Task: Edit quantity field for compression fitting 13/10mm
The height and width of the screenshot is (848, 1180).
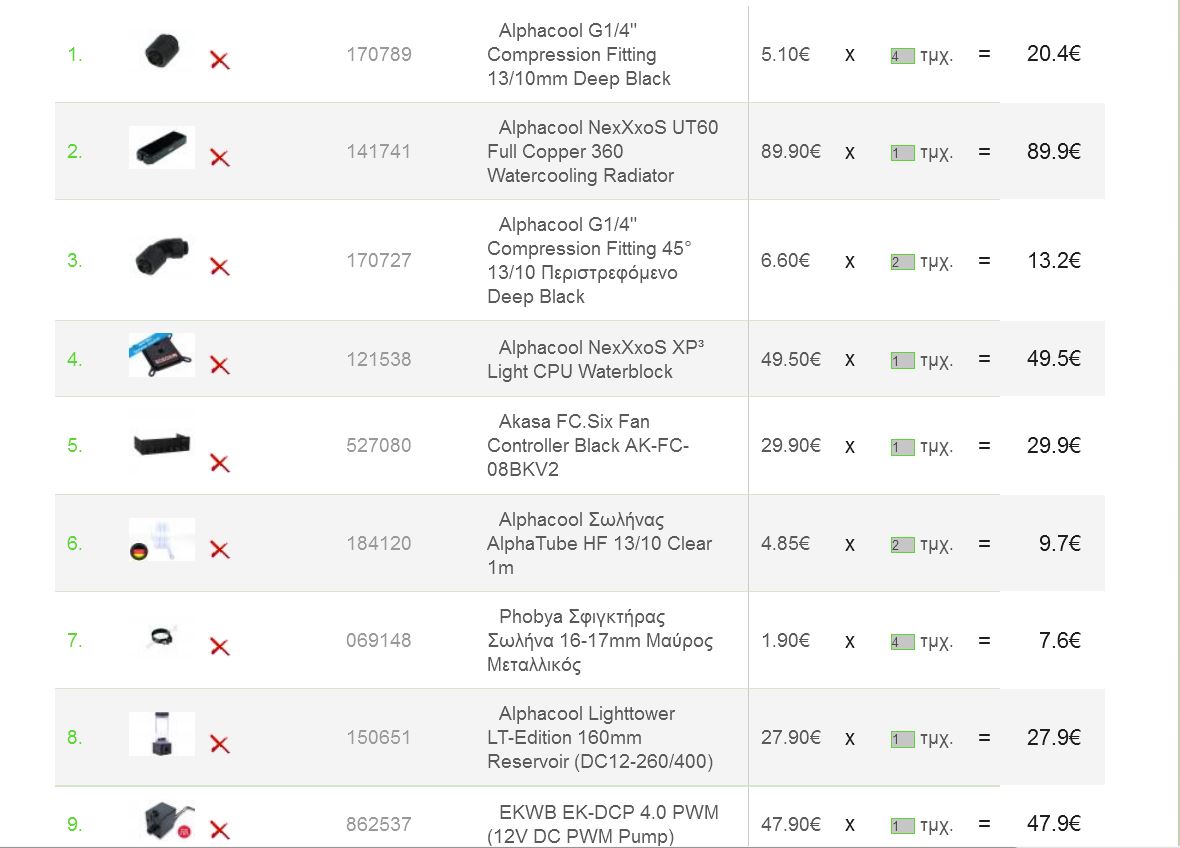Action: click(902, 56)
